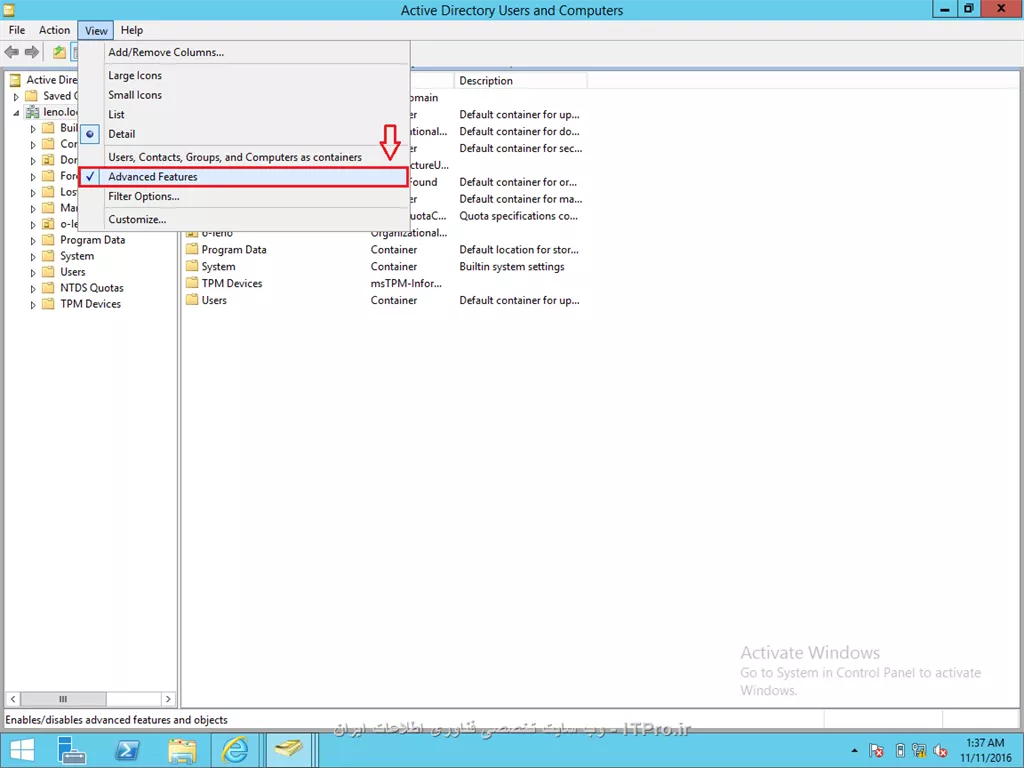
Task: Click the NTDS Quotas folder icon
Action: 48,288
